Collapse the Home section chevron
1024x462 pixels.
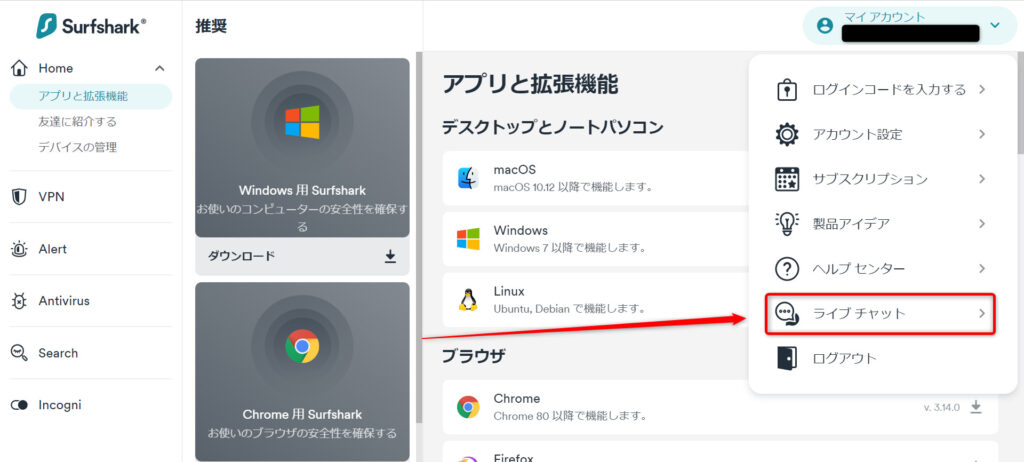159,68
